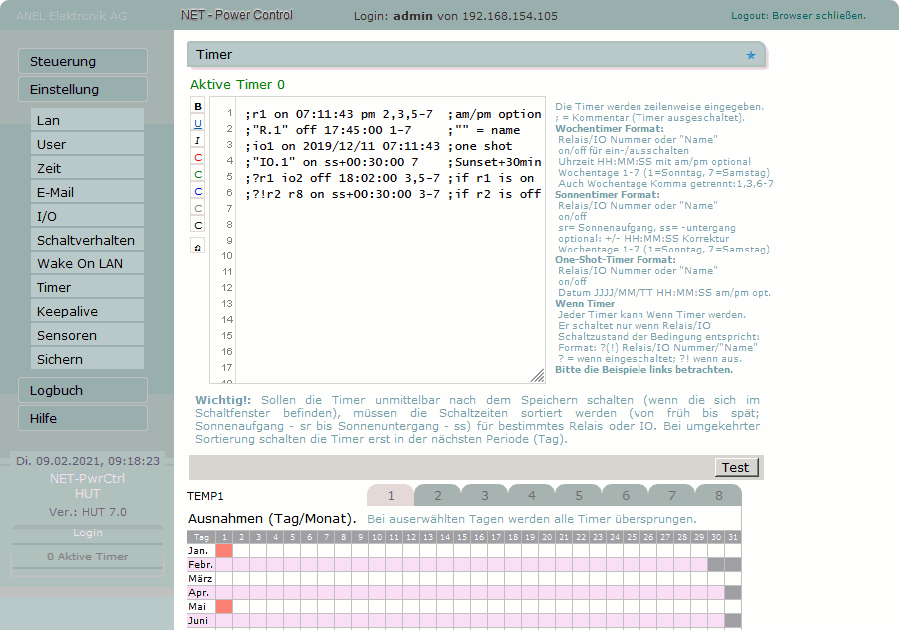Click the omega special character icon
This screenshot has height=630, width=899.
click(x=198, y=247)
